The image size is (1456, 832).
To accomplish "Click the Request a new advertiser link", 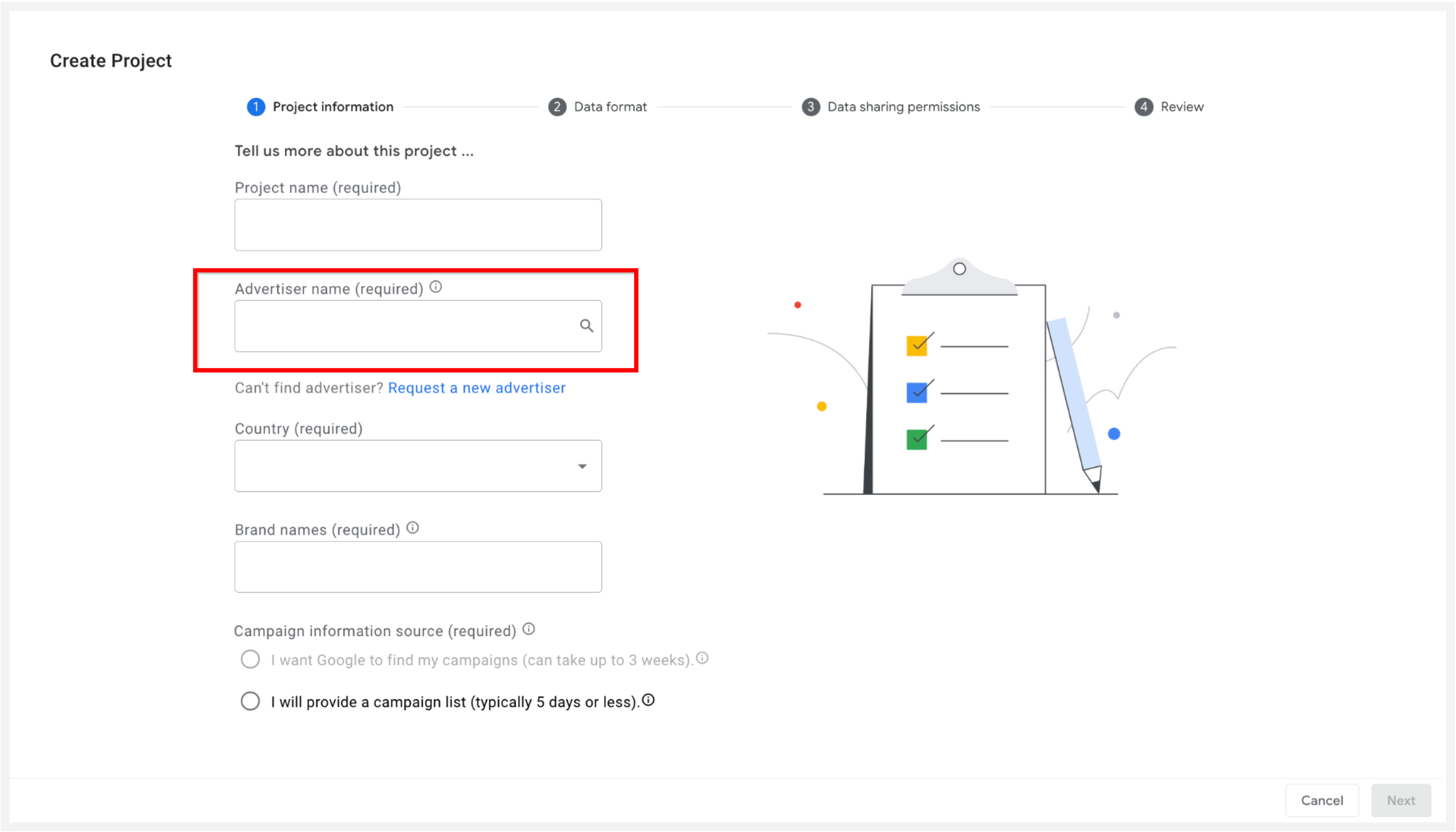I will click(477, 388).
